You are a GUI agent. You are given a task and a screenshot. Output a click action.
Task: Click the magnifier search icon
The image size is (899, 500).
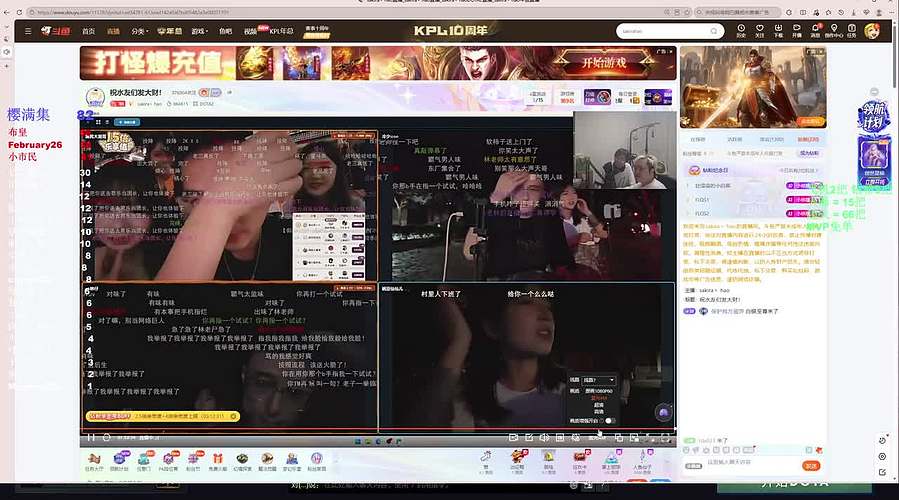(714, 31)
